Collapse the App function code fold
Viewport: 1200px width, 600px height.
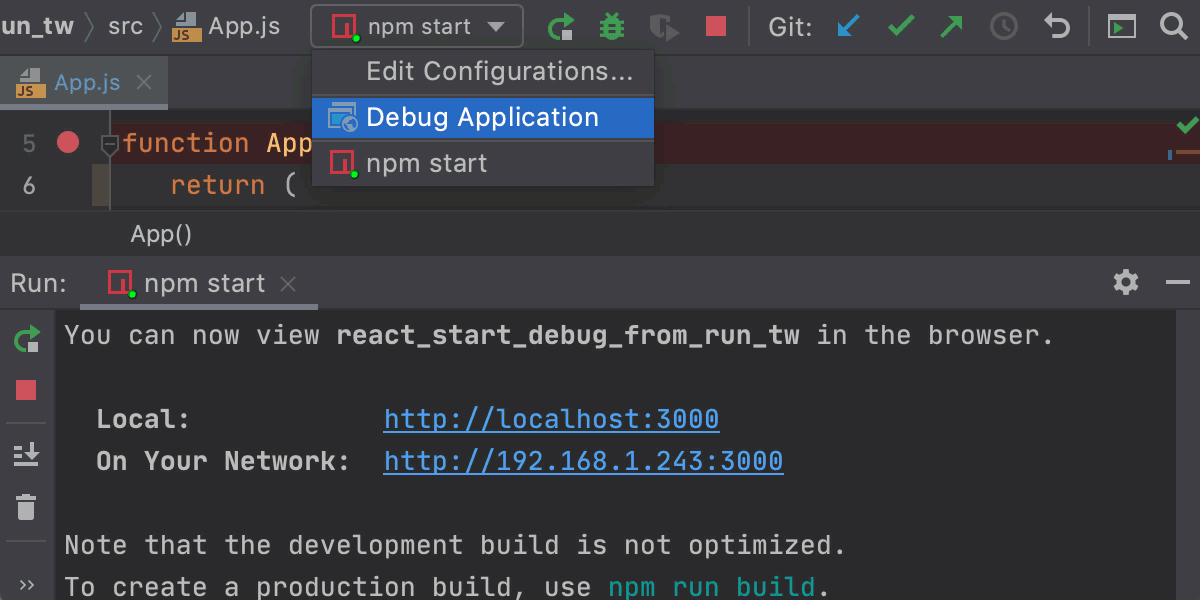tap(110, 143)
